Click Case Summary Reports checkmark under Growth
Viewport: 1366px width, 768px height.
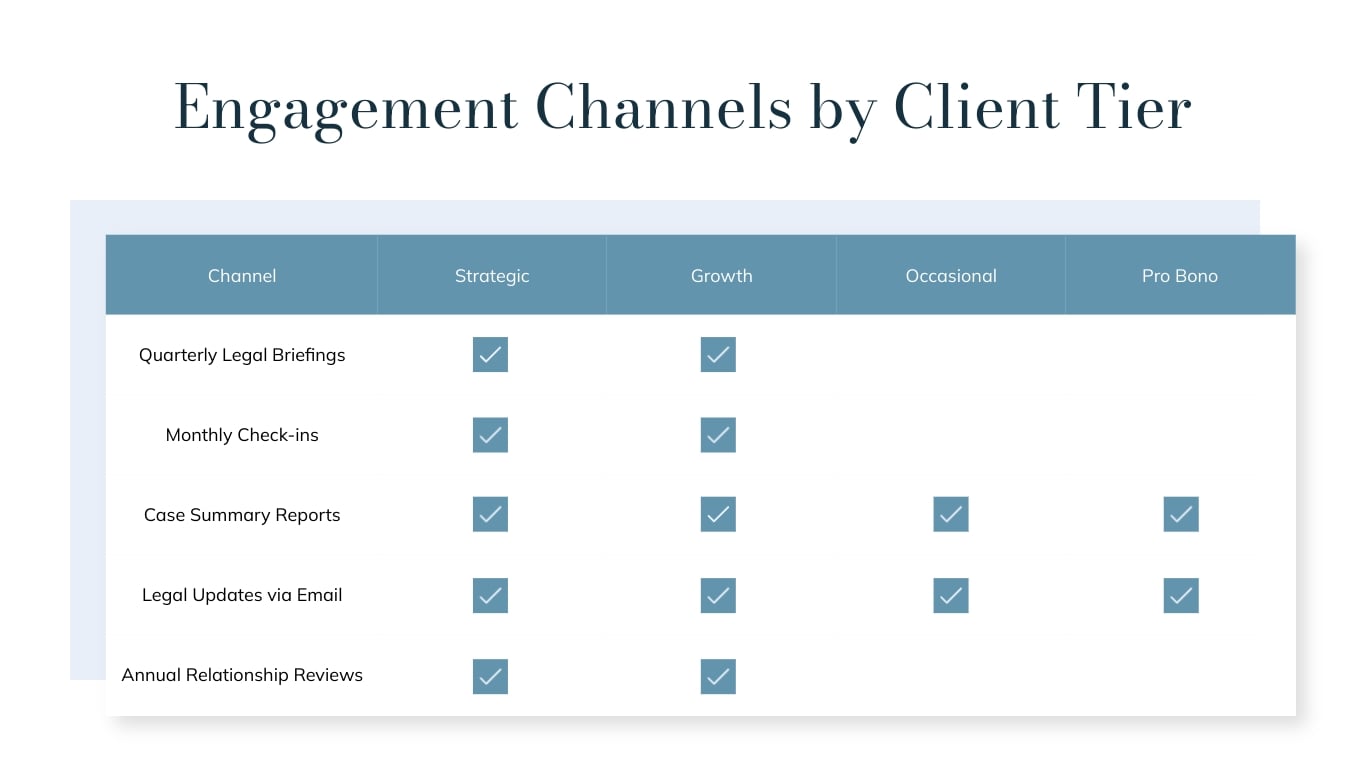click(718, 515)
